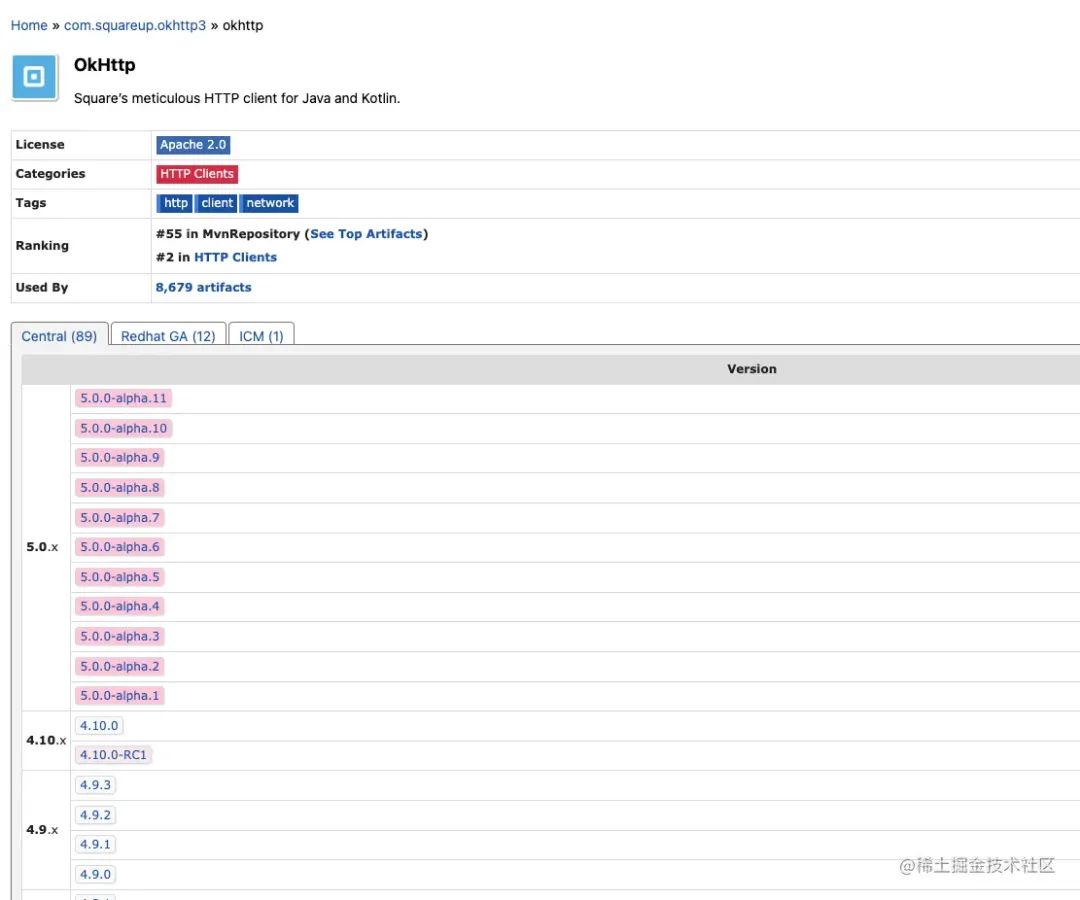1080x900 pixels.
Task: Select the client tag
Action: 217,203
